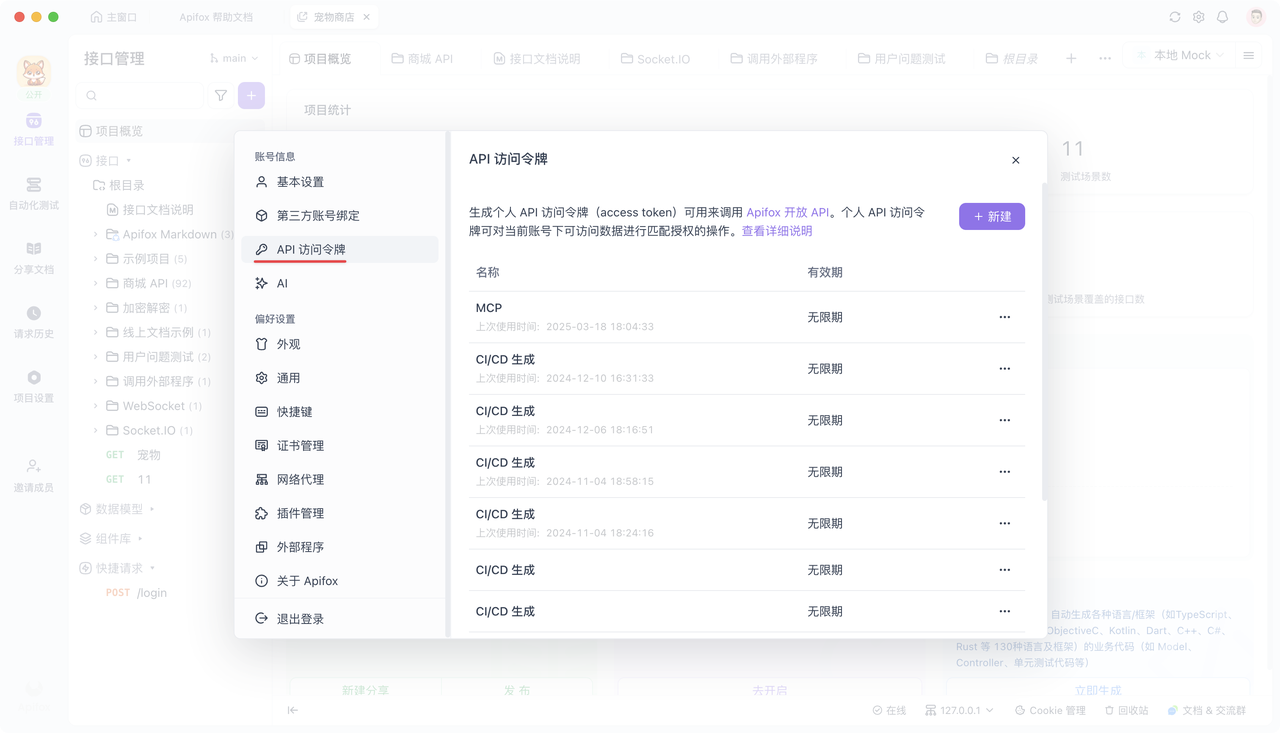Switch to the 调用外部程序 tab

coord(774,59)
